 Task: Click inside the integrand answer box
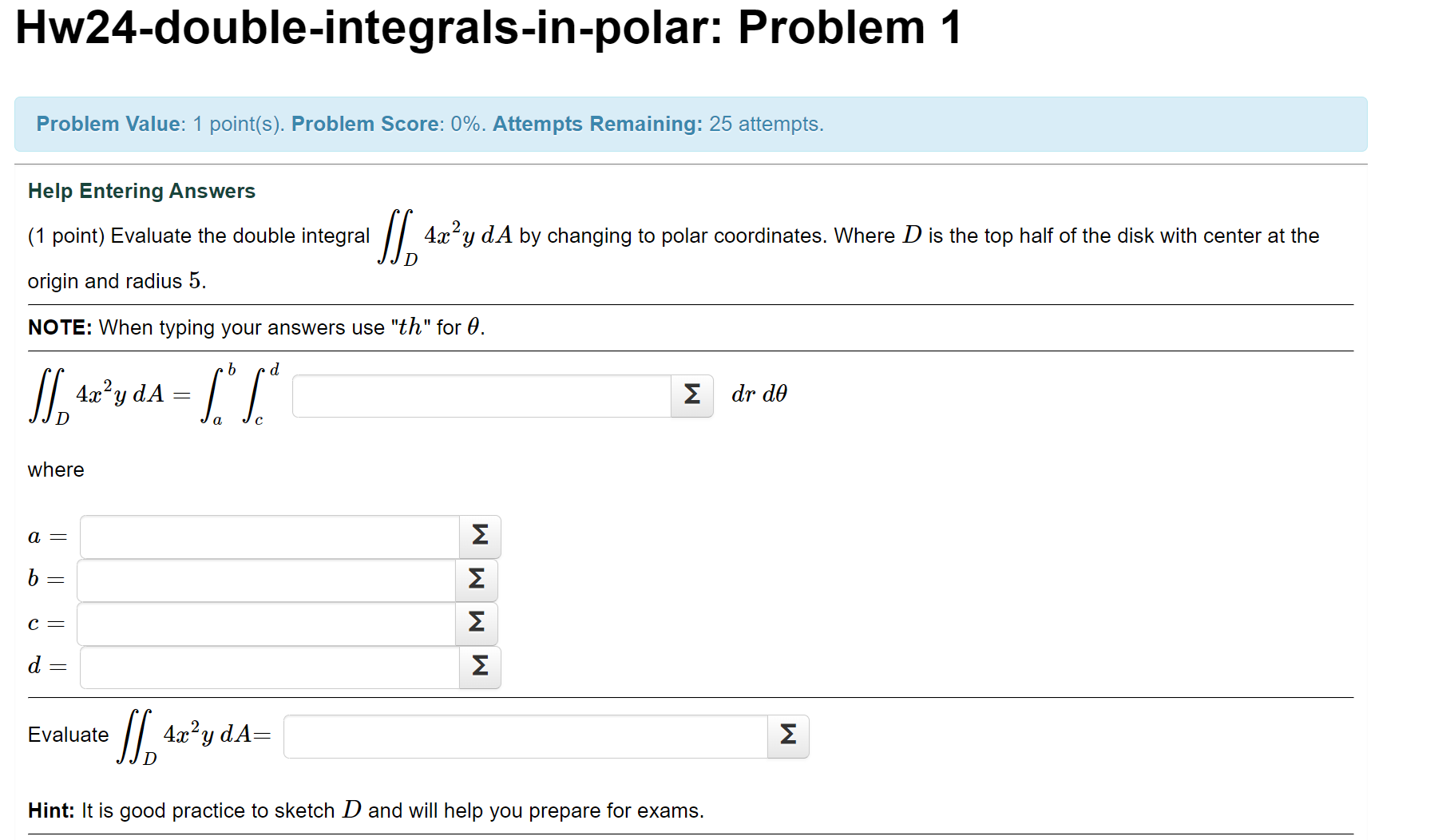pyautogui.click(x=479, y=394)
